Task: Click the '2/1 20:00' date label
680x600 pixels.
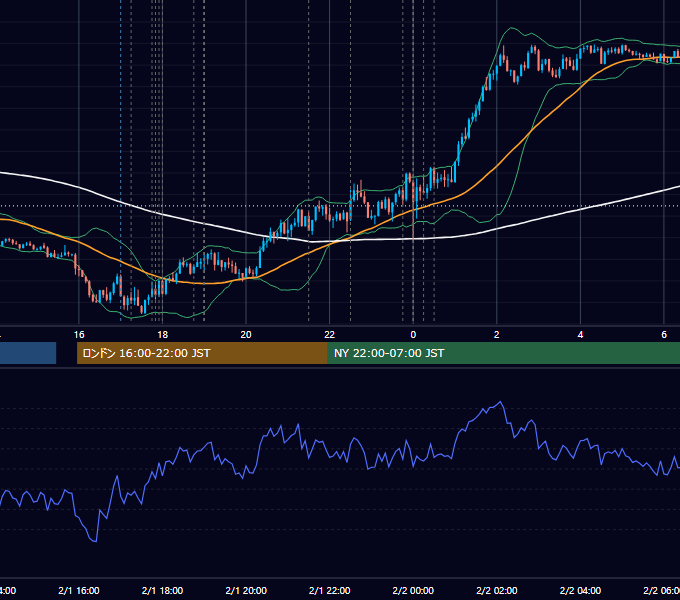Action: click(246, 591)
